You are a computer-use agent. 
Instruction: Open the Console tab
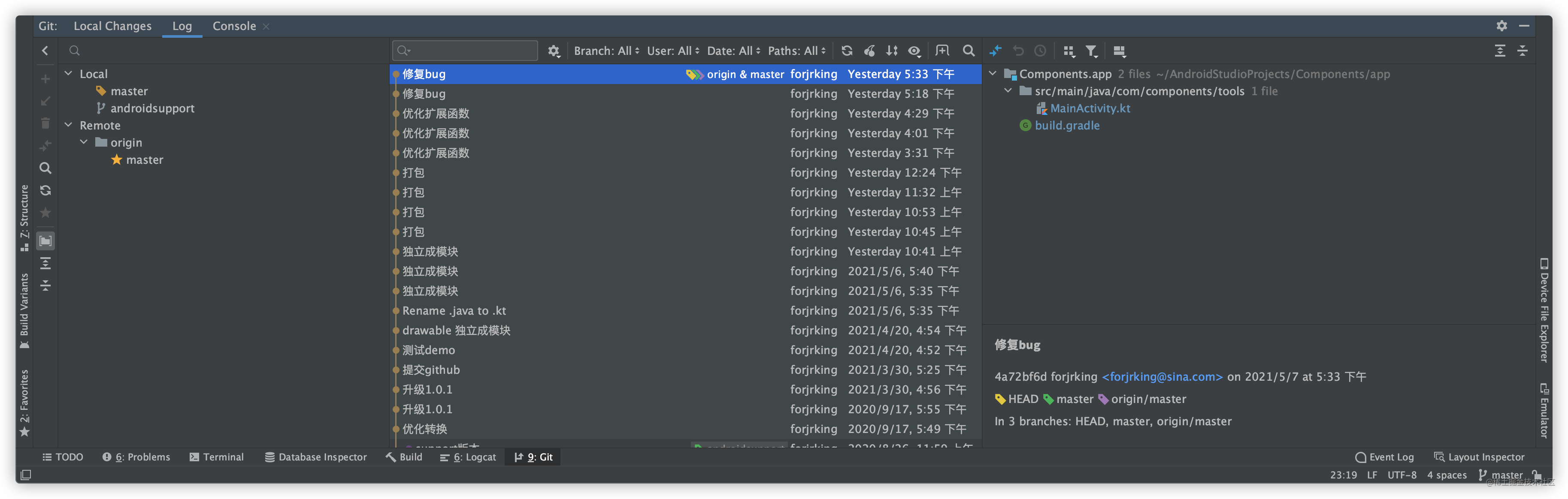[x=234, y=26]
